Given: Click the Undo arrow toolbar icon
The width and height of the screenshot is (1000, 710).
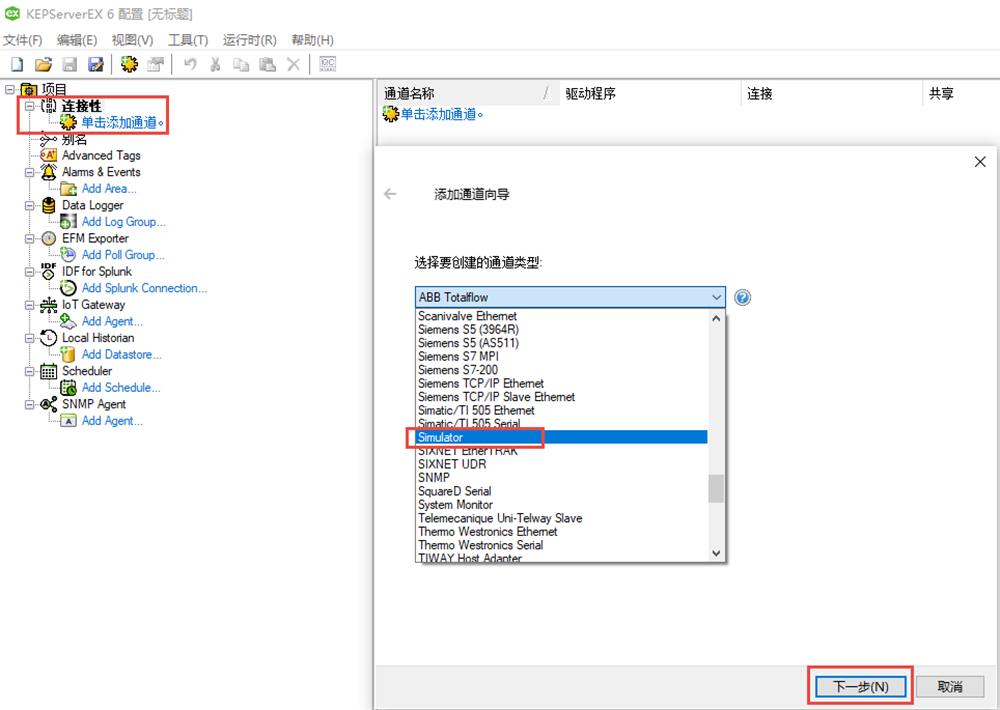Looking at the screenshot, I should tap(189, 64).
